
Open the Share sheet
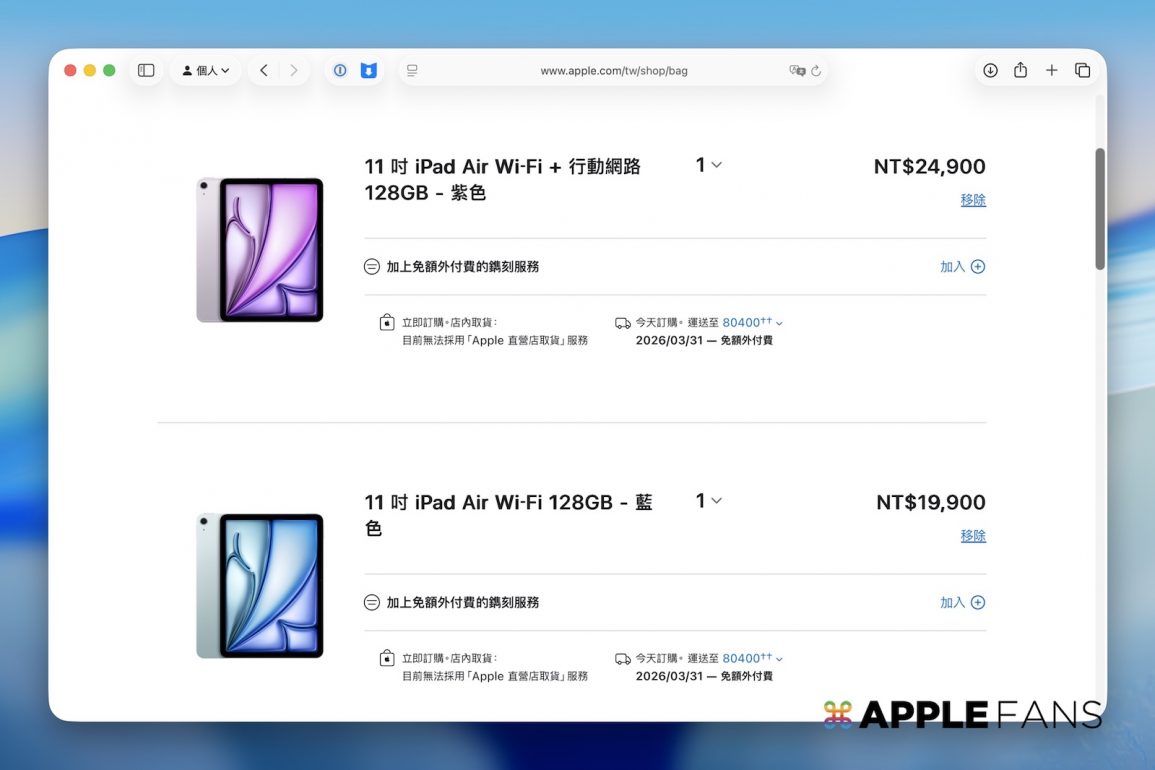pos(1020,70)
